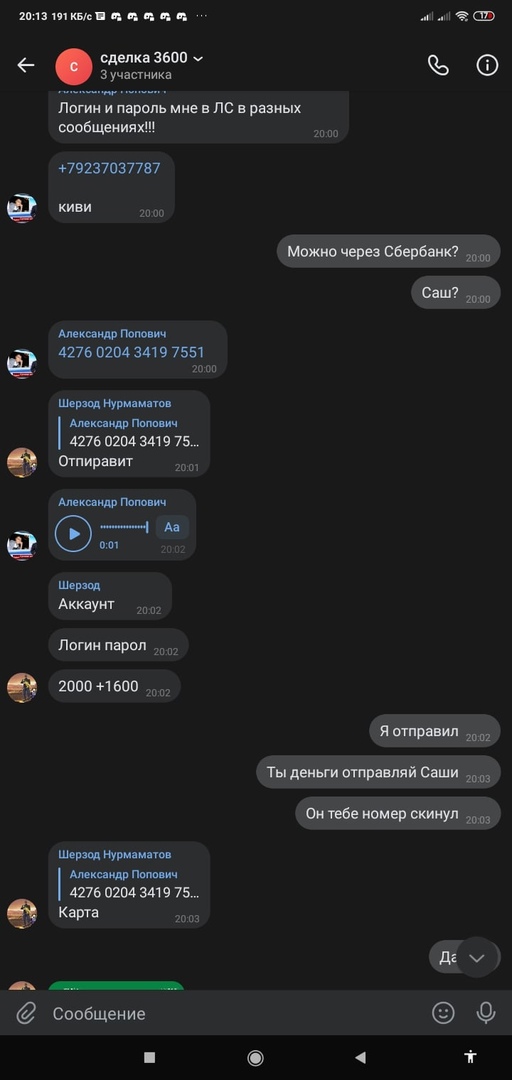The width and height of the screenshot is (512, 1080).
Task: Tap card number 4276 0204 3419 7551
Action: (x=131, y=353)
